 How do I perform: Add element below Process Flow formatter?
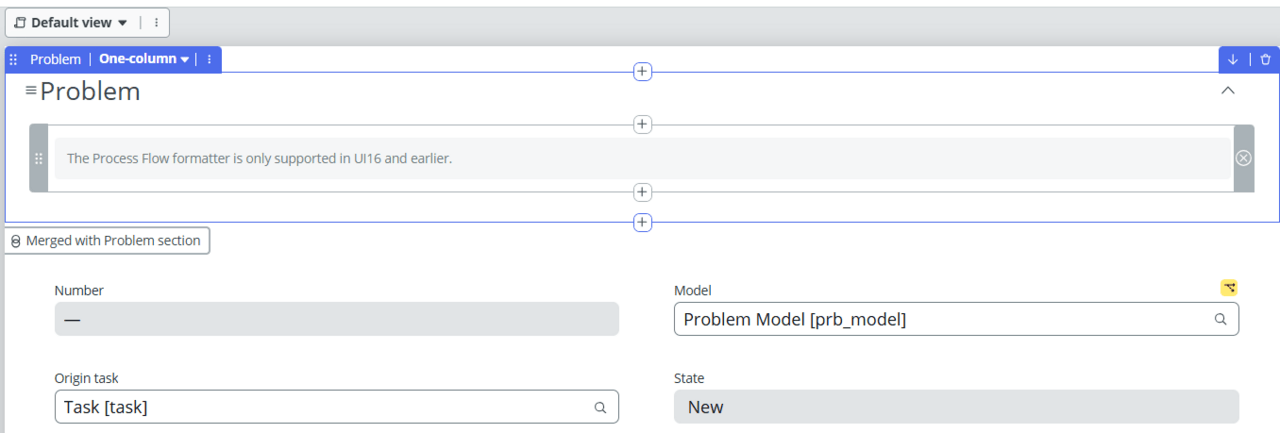point(642,192)
